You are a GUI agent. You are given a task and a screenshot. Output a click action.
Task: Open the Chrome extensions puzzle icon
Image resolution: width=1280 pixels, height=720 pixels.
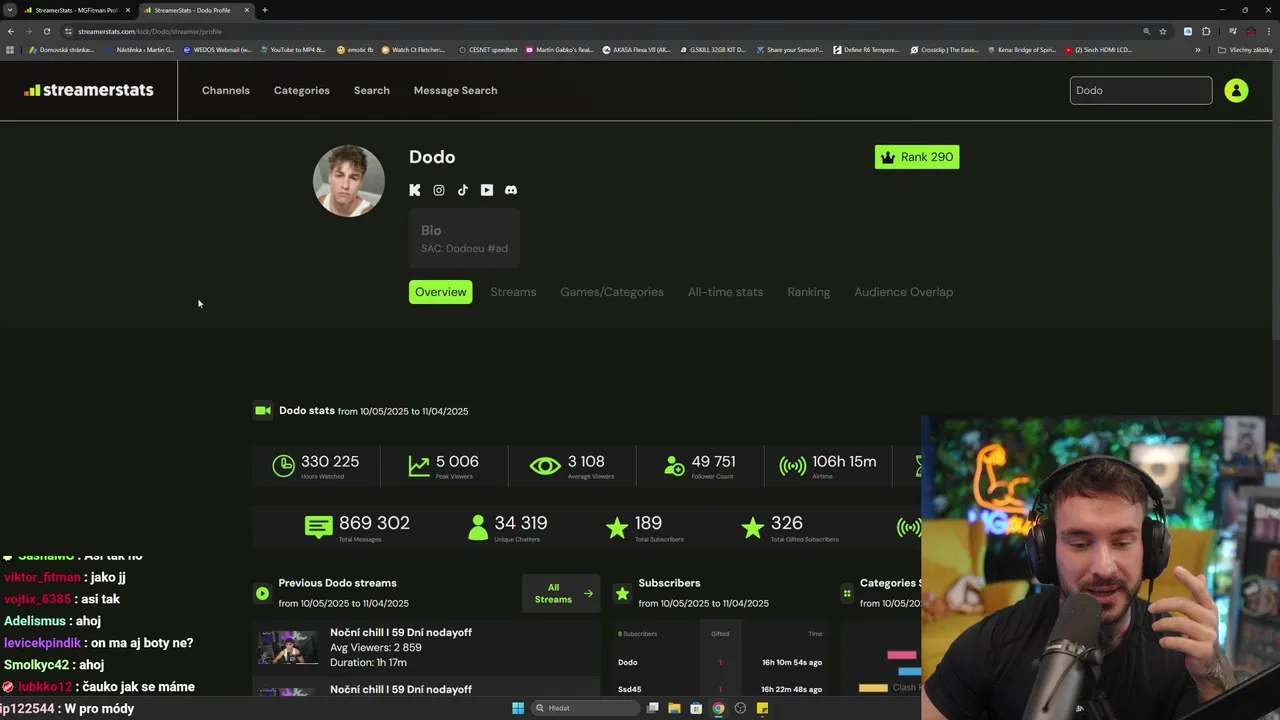1206,31
